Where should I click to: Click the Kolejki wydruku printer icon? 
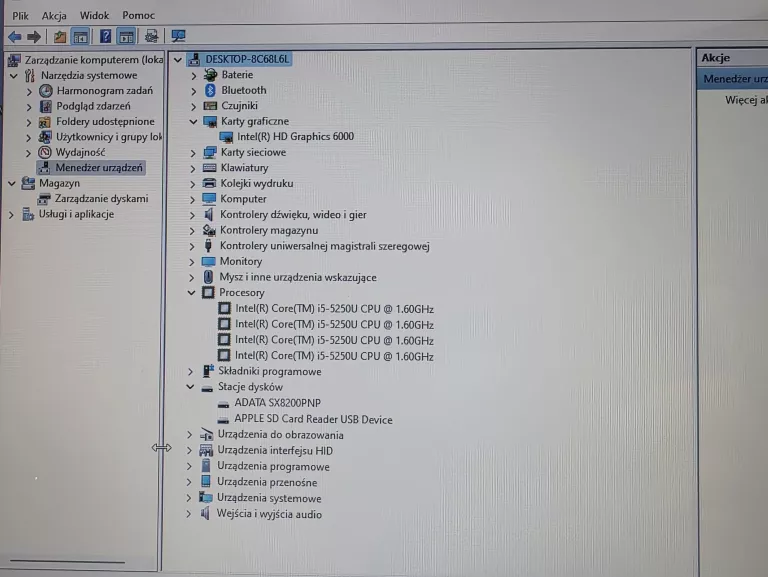tap(209, 183)
